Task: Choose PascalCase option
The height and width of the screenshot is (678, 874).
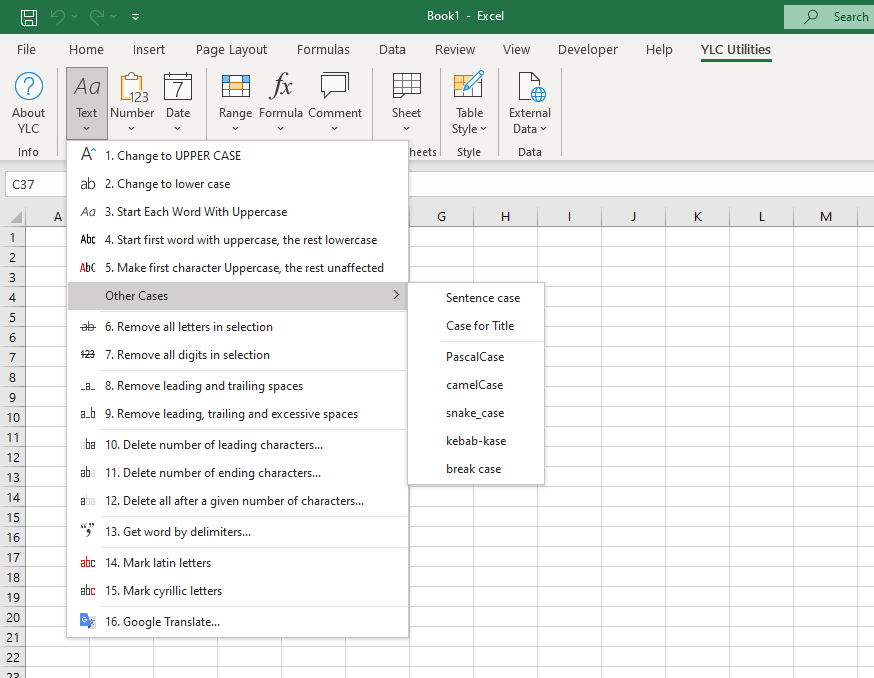Action: click(x=474, y=357)
